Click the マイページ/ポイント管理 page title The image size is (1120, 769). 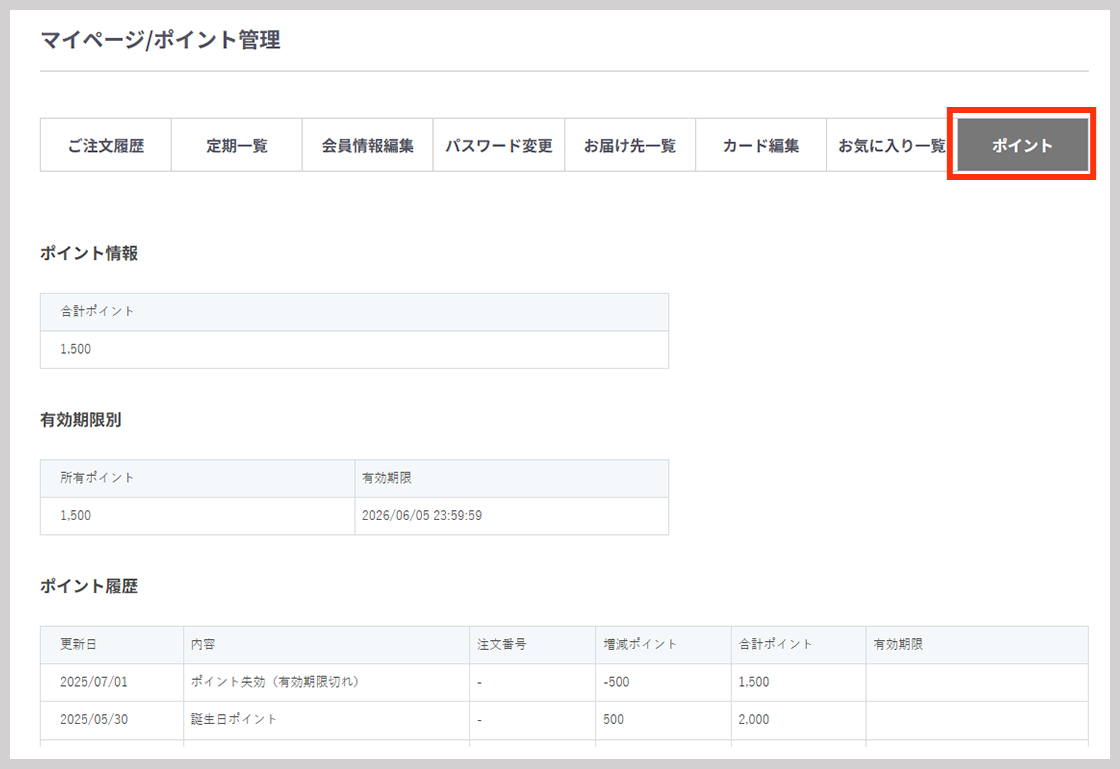(x=160, y=40)
